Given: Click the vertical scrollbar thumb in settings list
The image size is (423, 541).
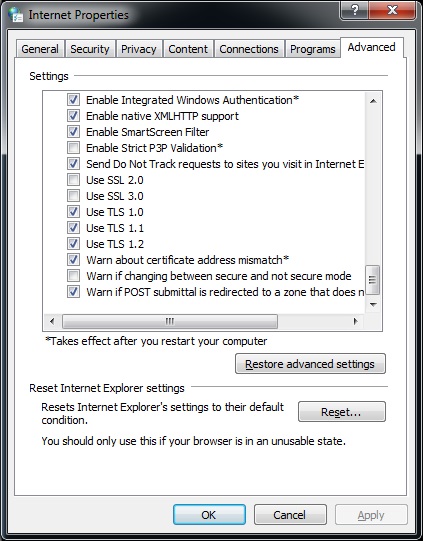Looking at the screenshot, I should click(x=373, y=280).
